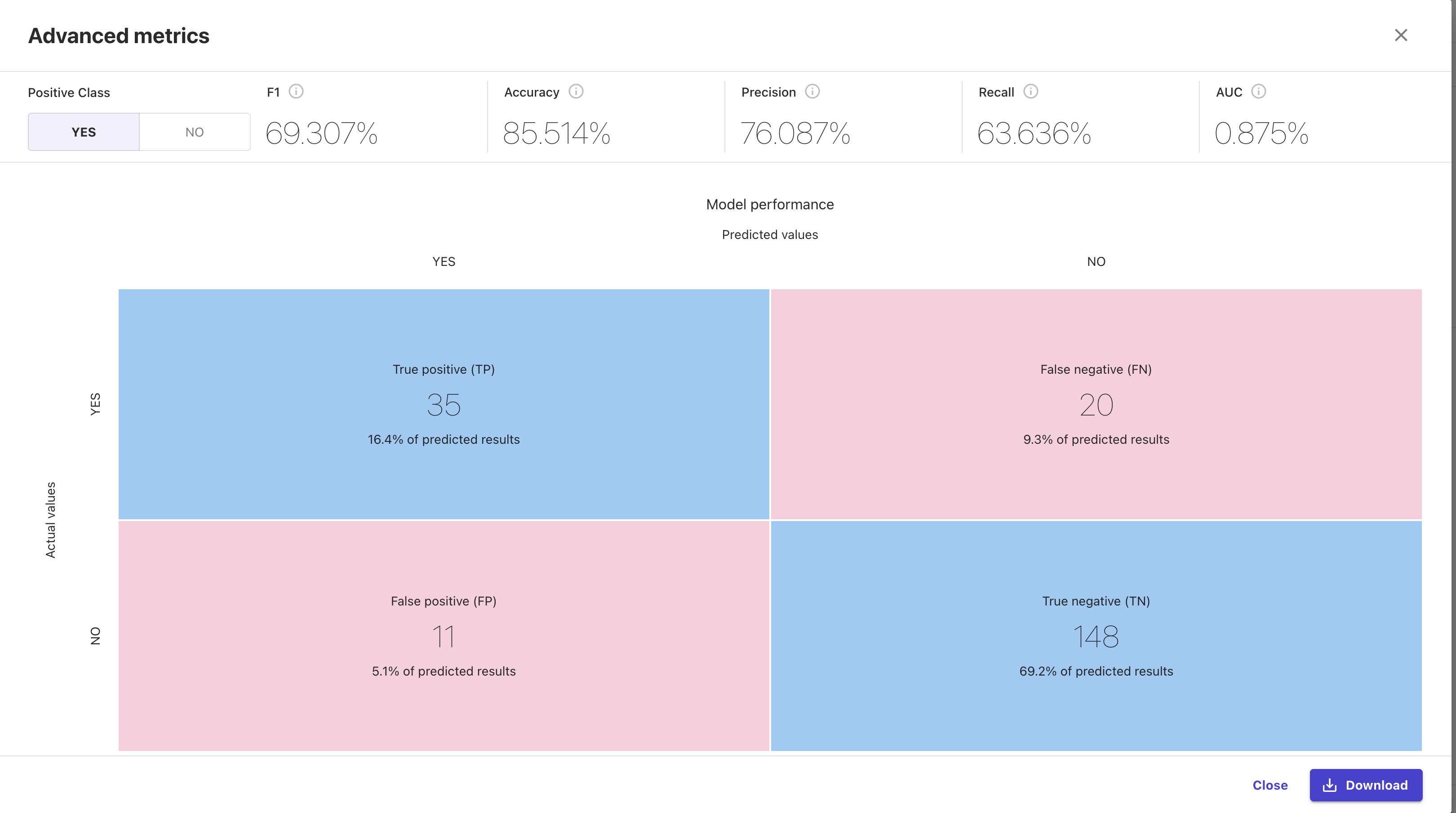Click the Close text button
The image size is (1456, 813).
[1270, 785]
